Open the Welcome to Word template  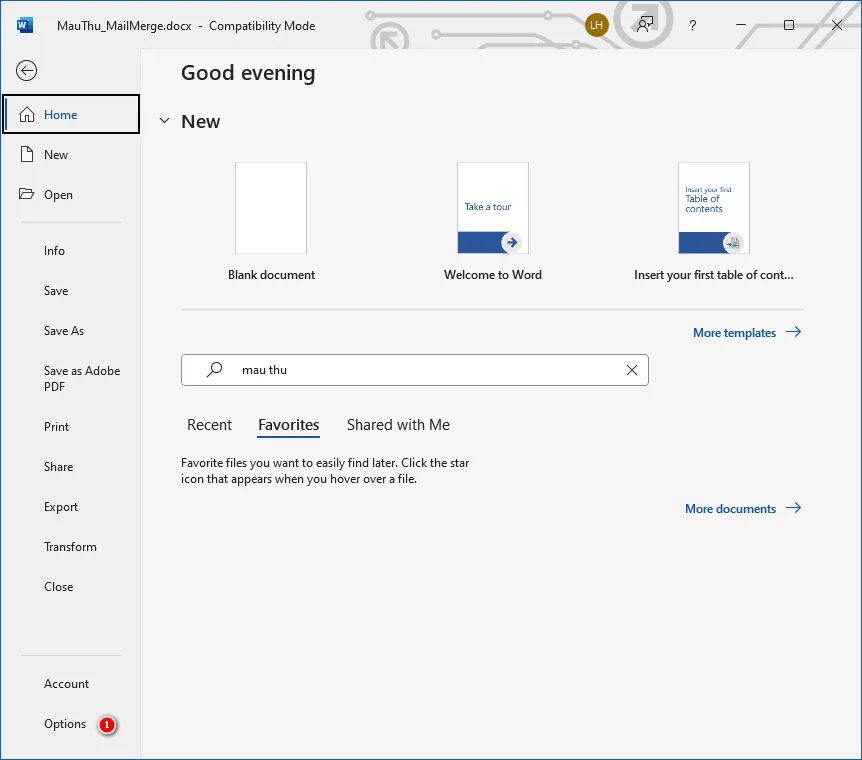click(x=492, y=208)
